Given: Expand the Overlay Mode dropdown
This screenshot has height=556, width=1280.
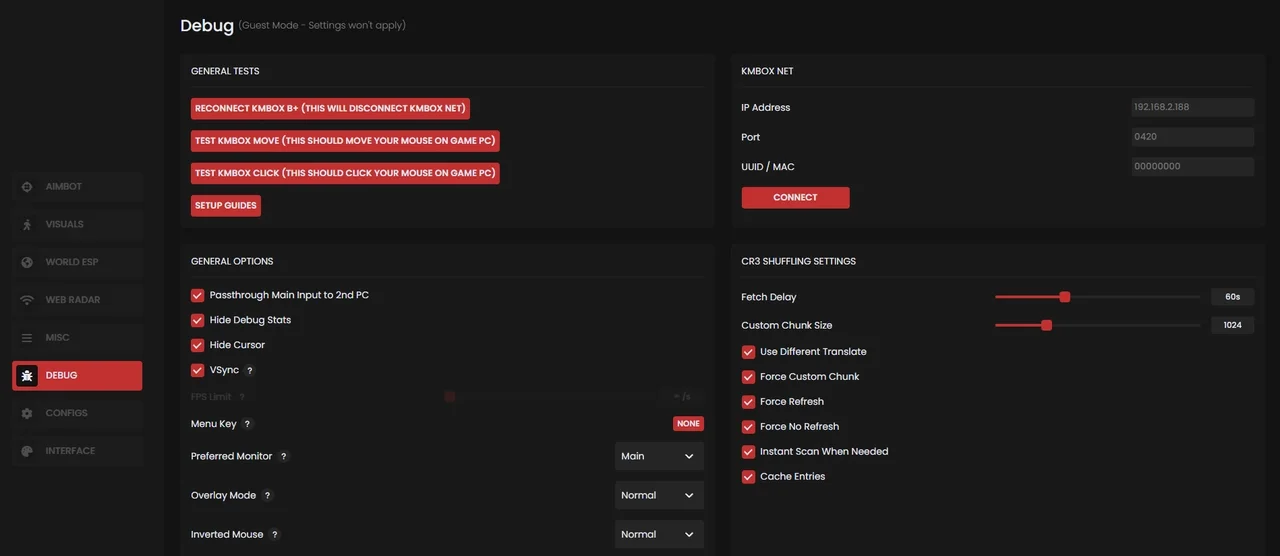Looking at the screenshot, I should tap(659, 495).
